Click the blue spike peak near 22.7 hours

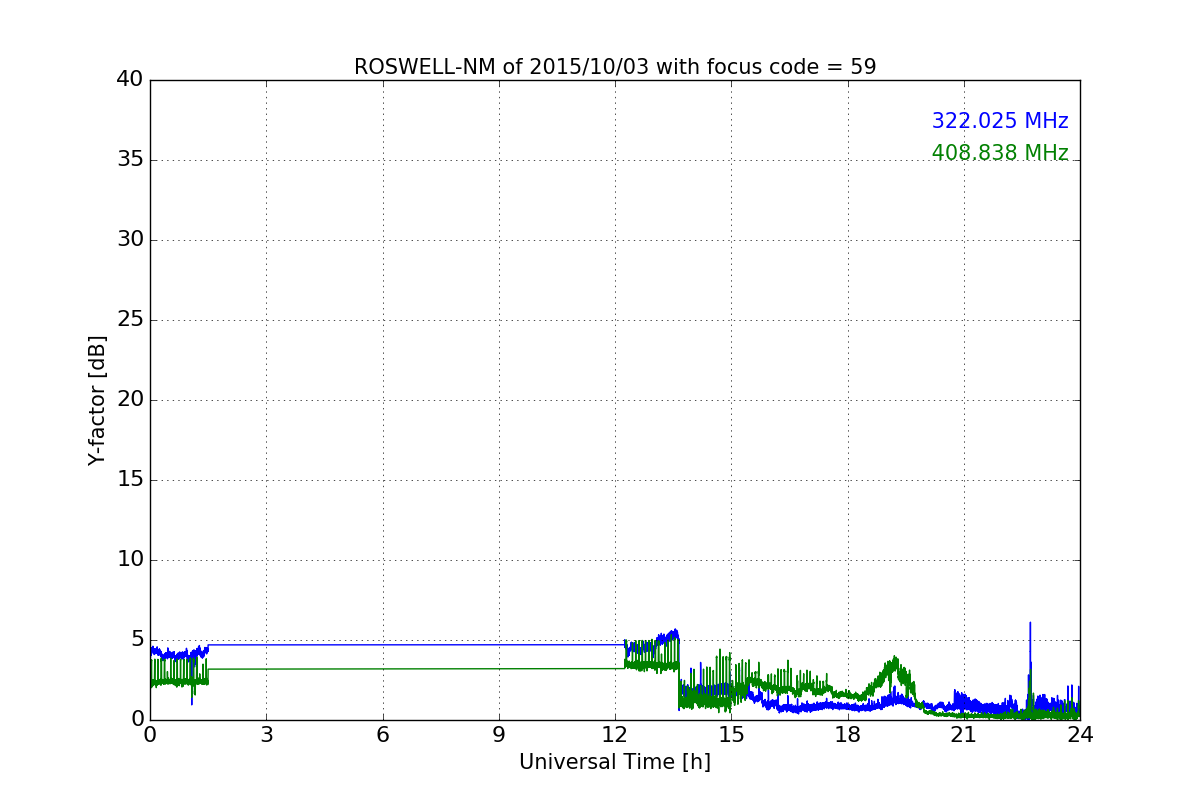1030,623
